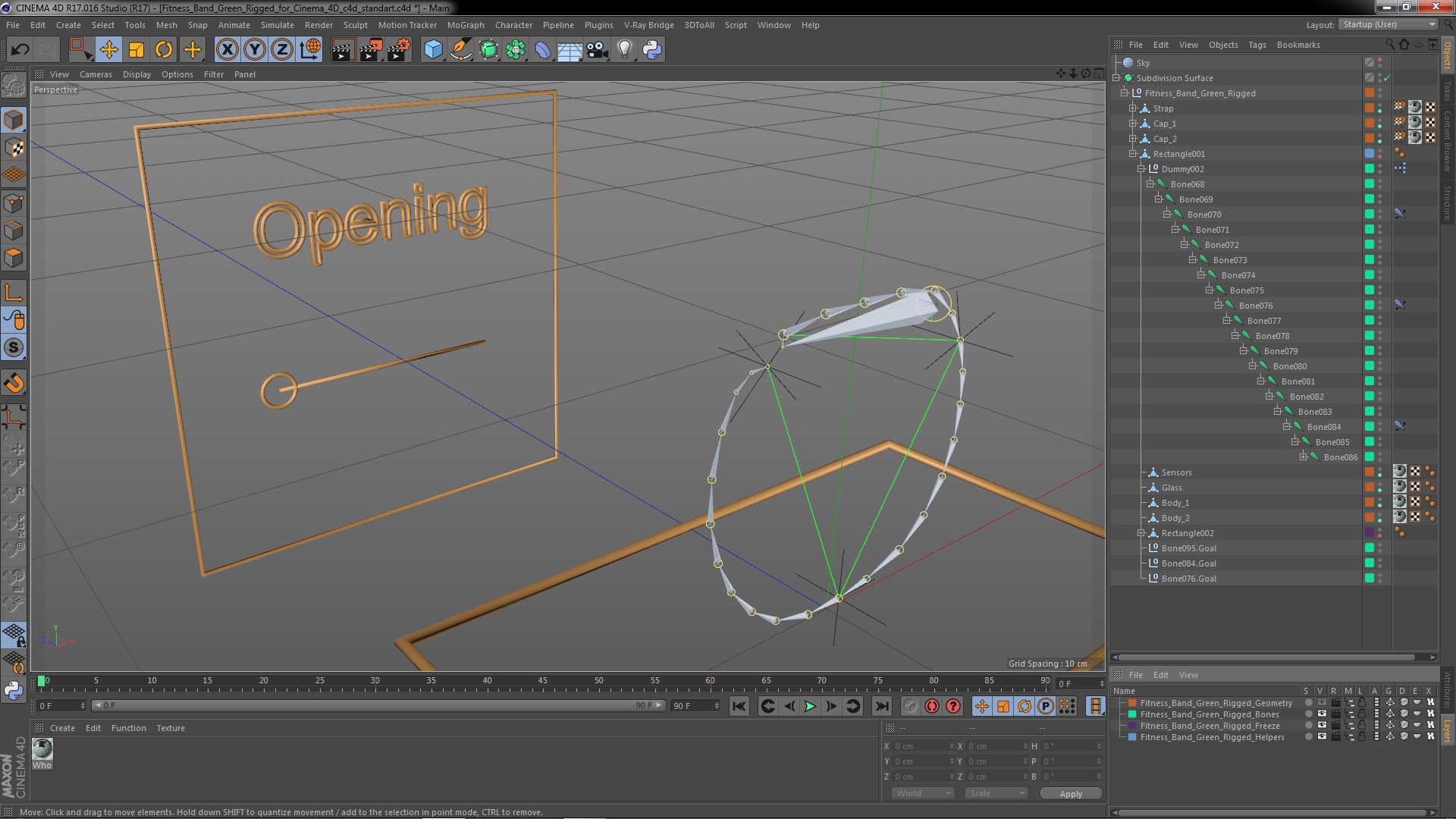Select the Sensors object in tree

(x=1176, y=472)
